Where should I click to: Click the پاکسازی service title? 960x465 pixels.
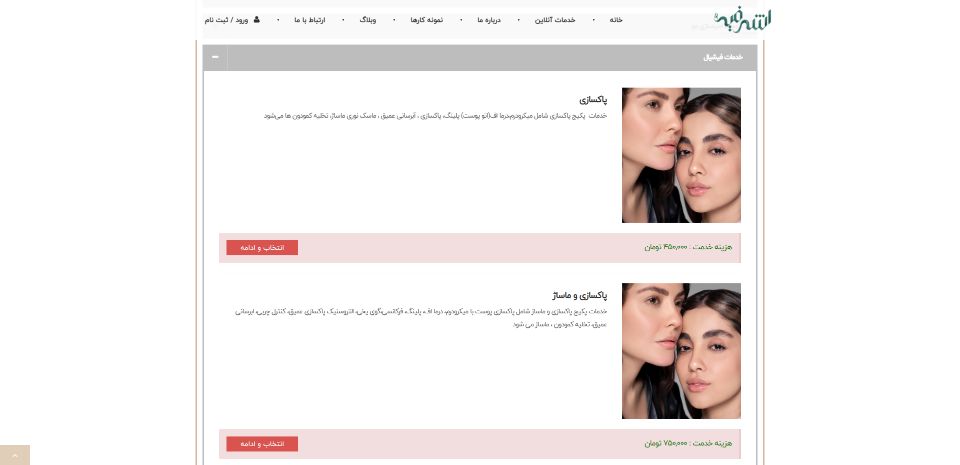593,100
